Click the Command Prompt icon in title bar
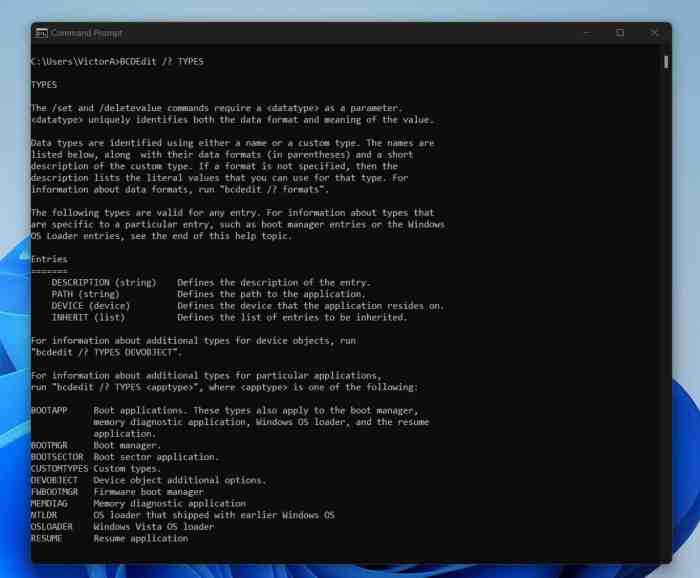Image resolution: width=700 pixels, height=578 pixels. (x=41, y=33)
